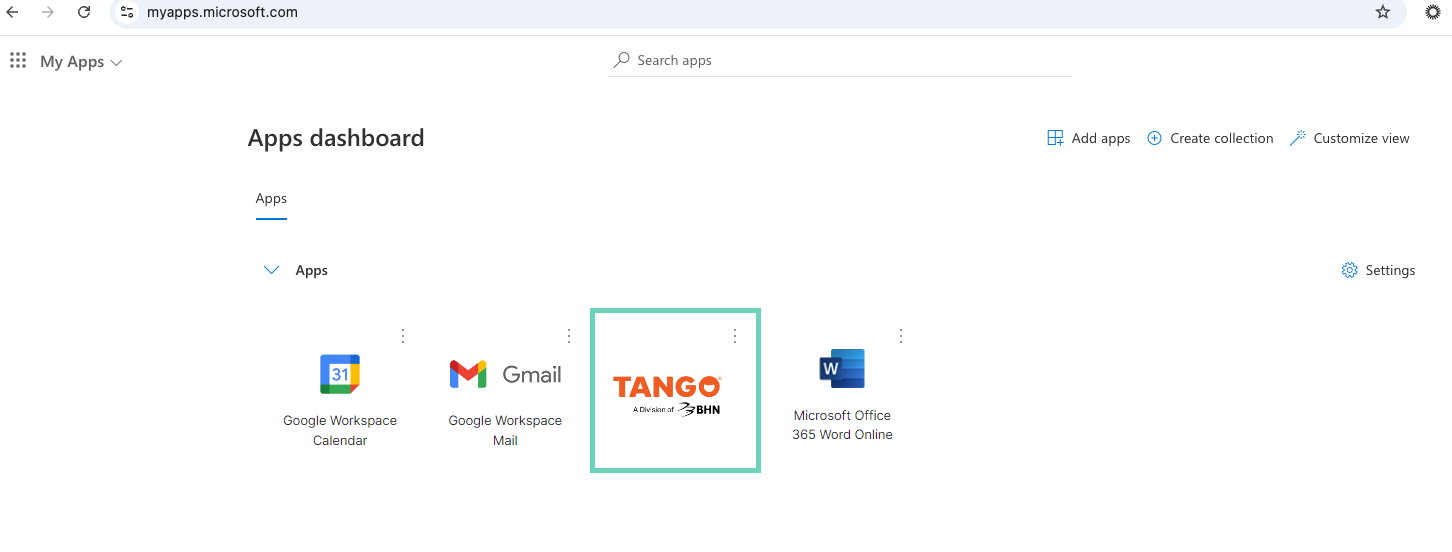Click the address bar URL
This screenshot has height=552, width=1452.
tap(222, 12)
